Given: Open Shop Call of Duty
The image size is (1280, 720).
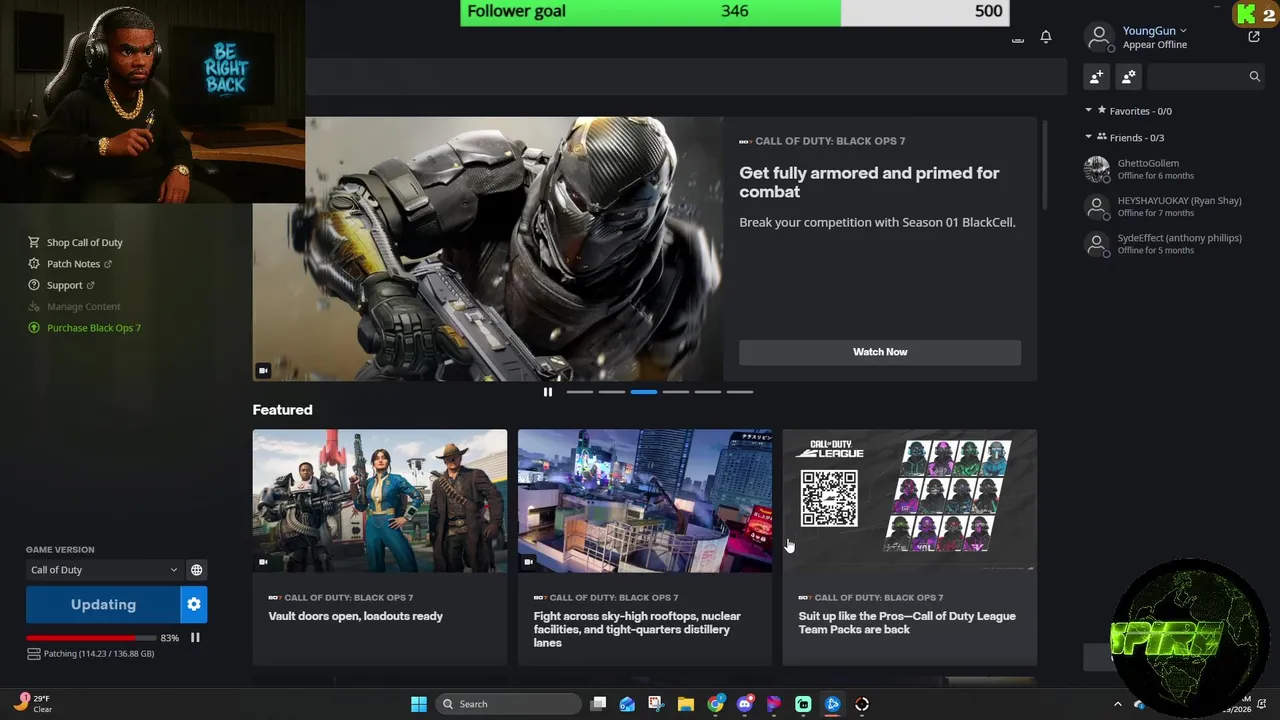Looking at the screenshot, I should [85, 242].
